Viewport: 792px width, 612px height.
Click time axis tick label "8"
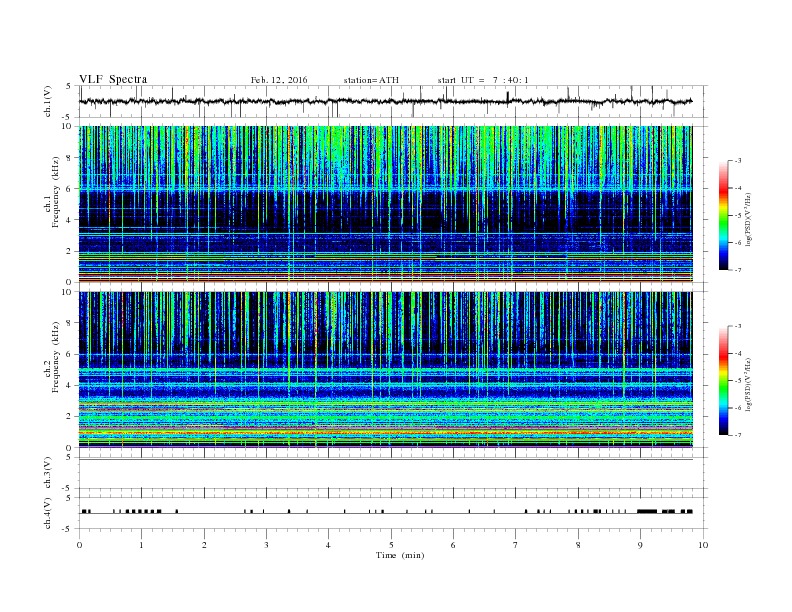tap(578, 545)
